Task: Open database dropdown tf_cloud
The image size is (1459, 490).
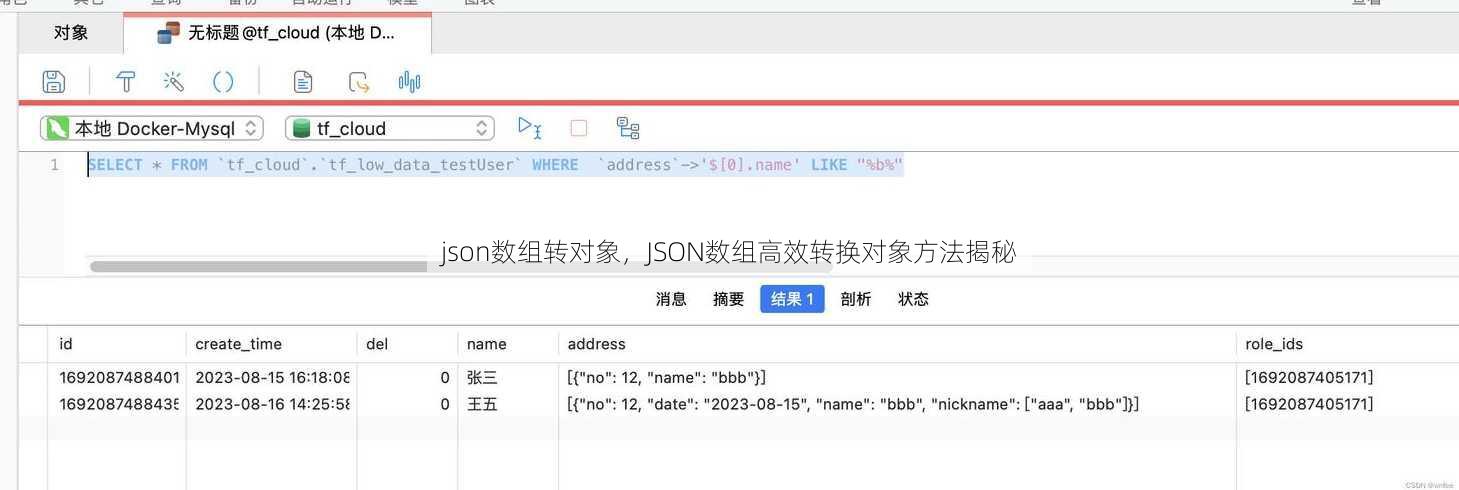Action: click(x=390, y=128)
